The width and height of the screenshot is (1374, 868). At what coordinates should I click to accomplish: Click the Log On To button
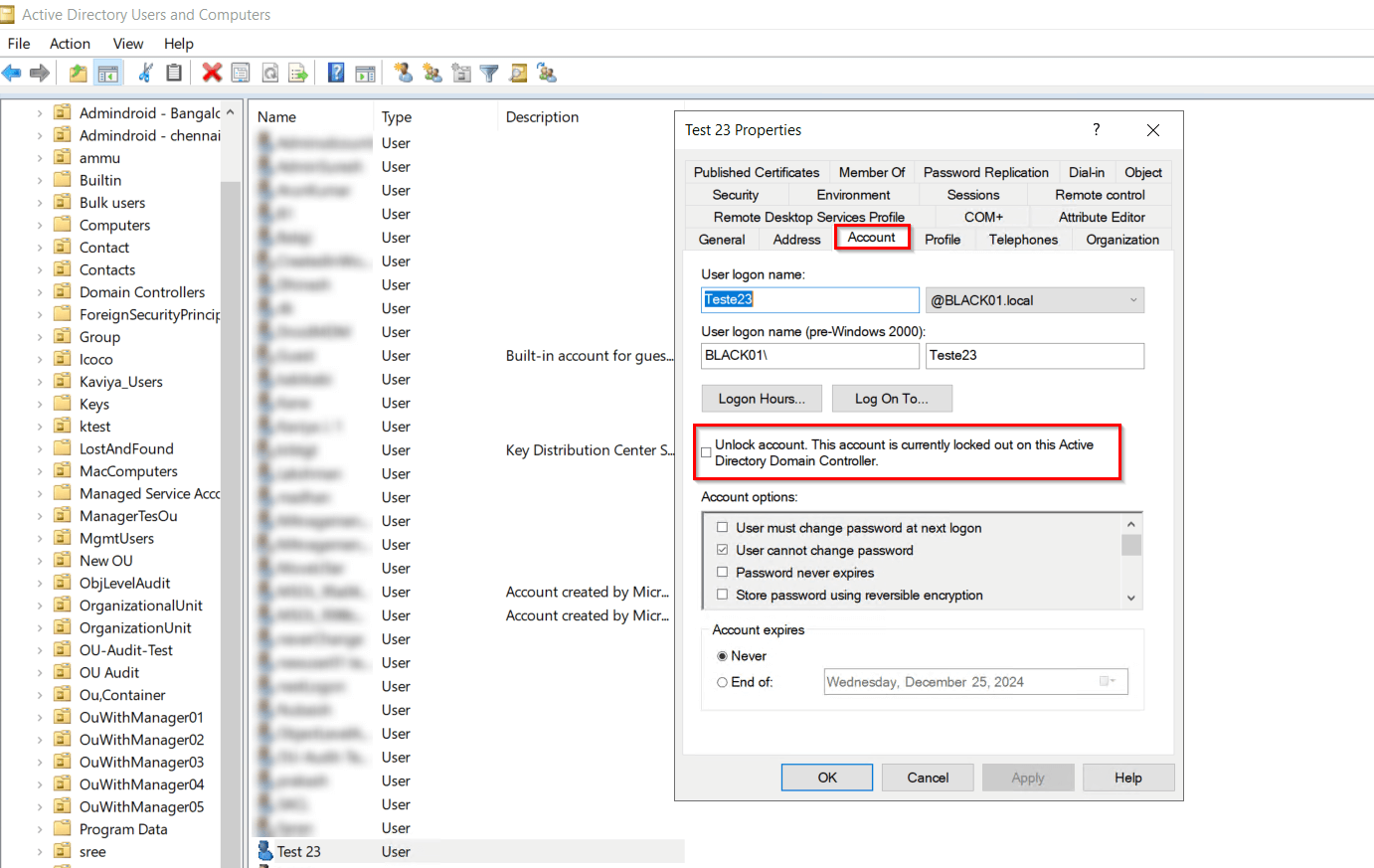tap(892, 398)
